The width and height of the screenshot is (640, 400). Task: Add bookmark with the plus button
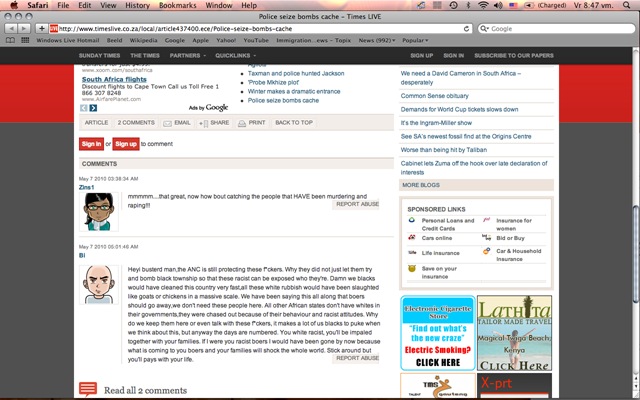click(x=41, y=29)
